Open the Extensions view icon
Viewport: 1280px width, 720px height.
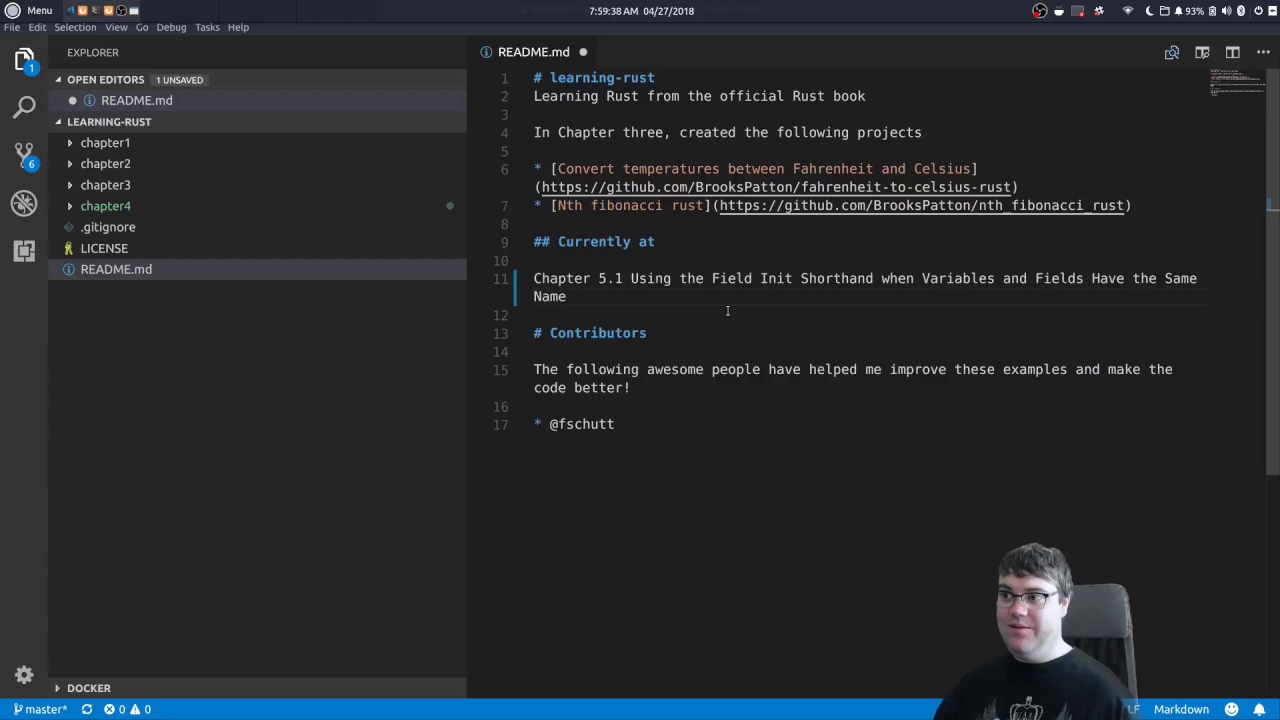point(24,251)
